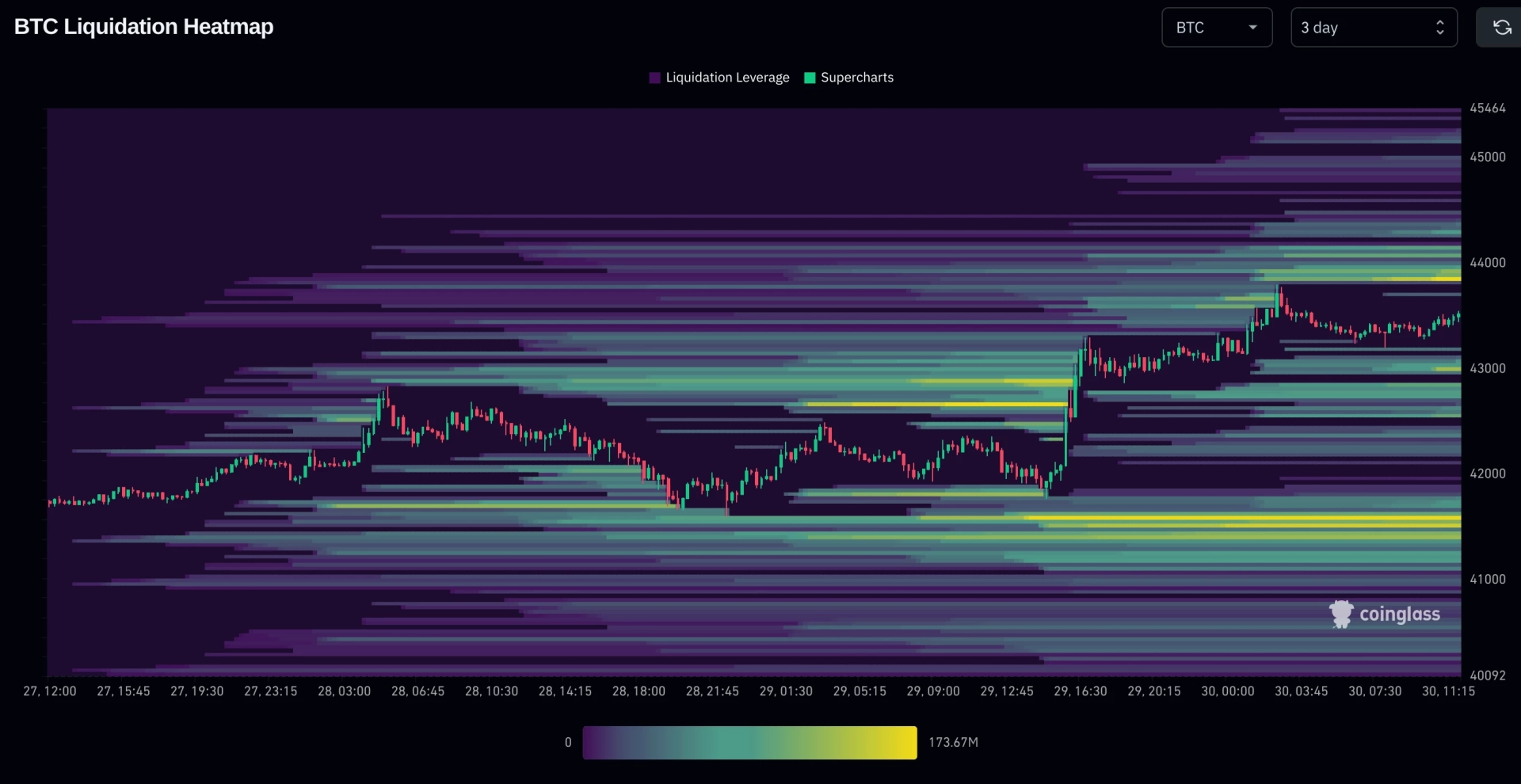Image resolution: width=1521 pixels, height=784 pixels.
Task: Click the 41000 price axis label
Action: click(x=1488, y=579)
